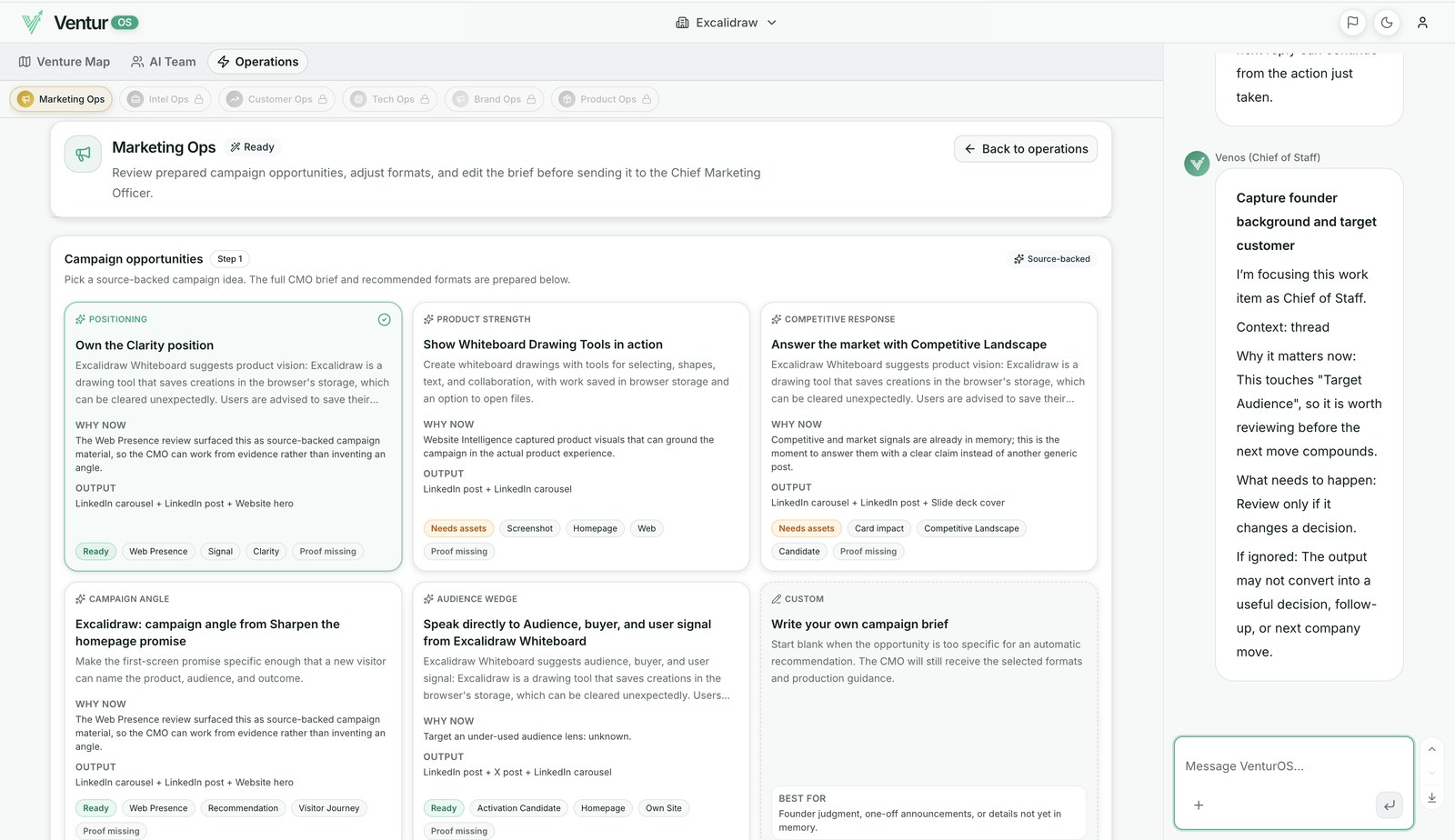Select the Operations tab

[x=257, y=62]
